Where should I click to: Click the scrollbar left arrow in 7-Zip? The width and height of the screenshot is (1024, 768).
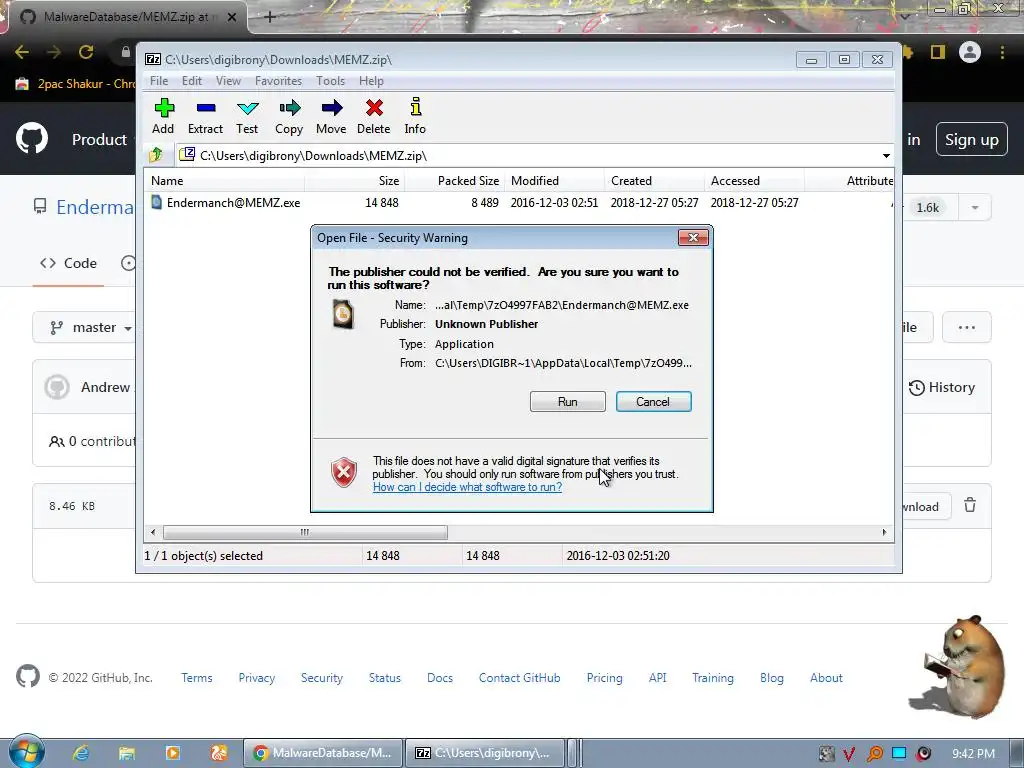(x=153, y=532)
